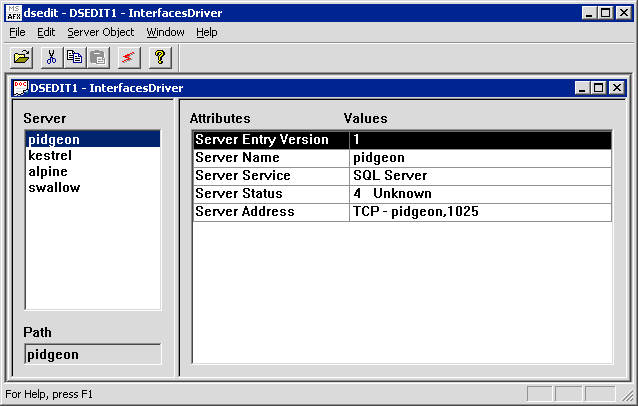Select the Server Address attribute cell
The height and width of the screenshot is (406, 638).
[x=271, y=212]
